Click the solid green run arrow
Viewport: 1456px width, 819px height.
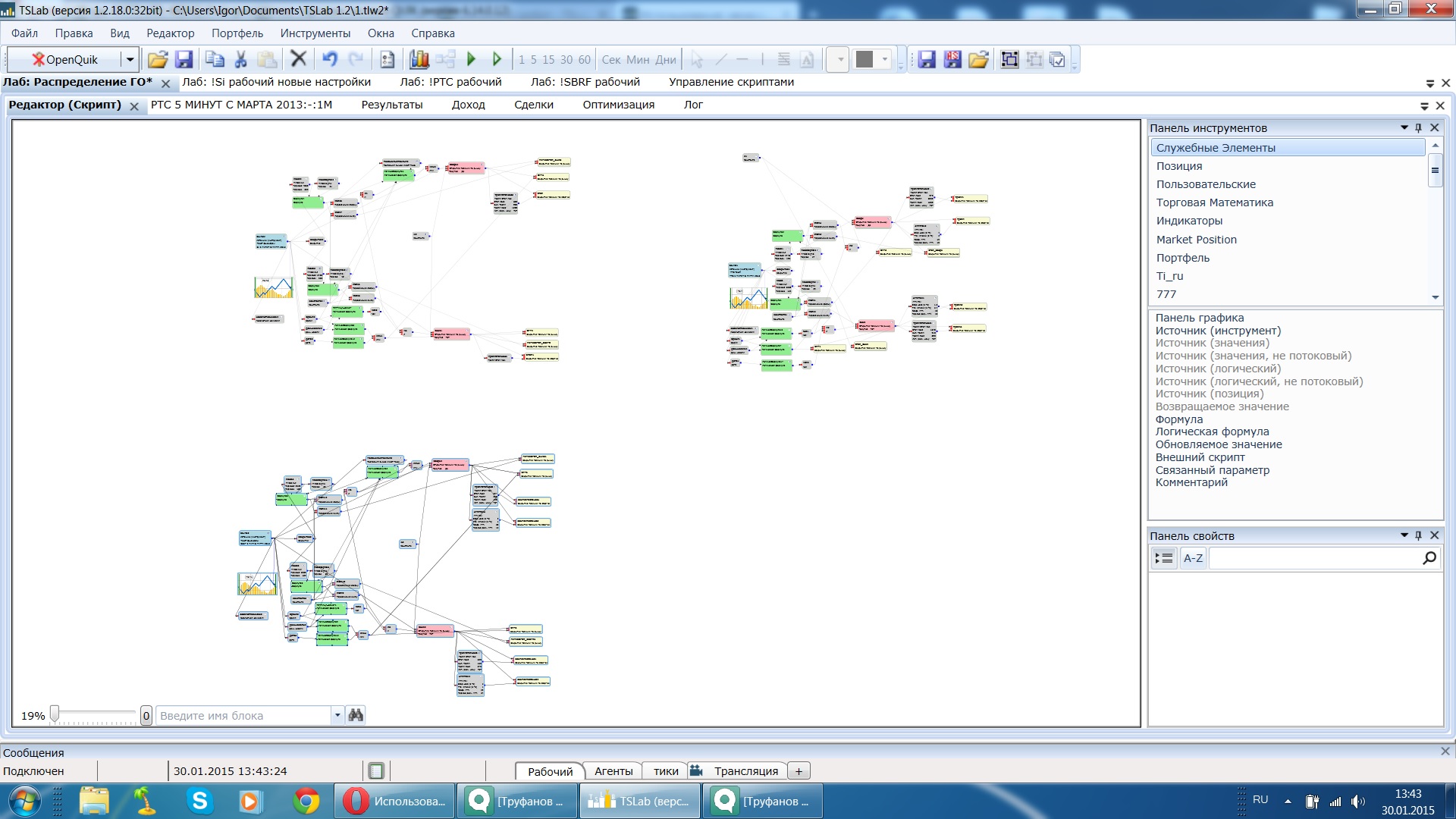[x=471, y=59]
